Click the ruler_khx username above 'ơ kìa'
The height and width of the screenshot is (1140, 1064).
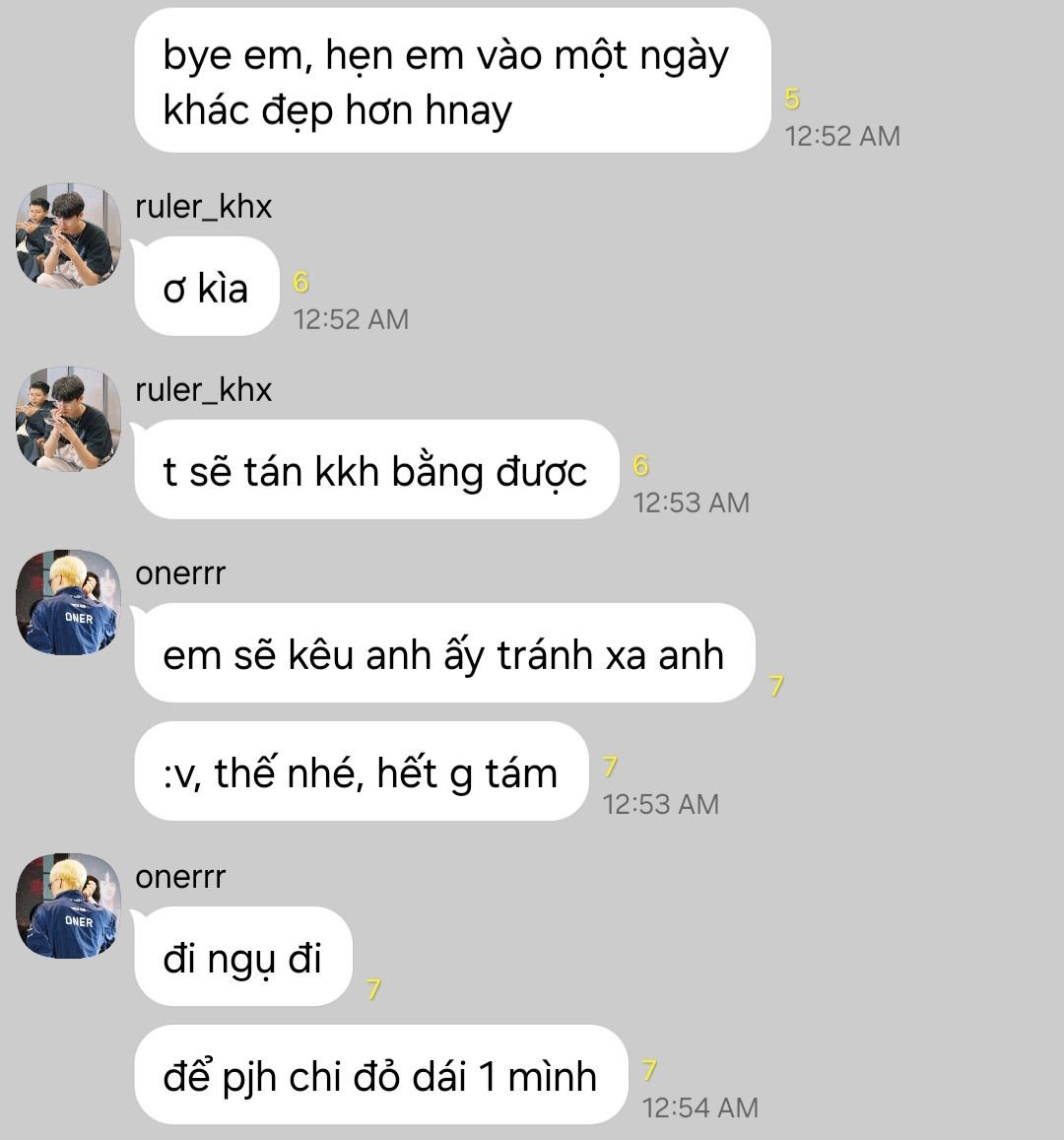[x=204, y=207]
